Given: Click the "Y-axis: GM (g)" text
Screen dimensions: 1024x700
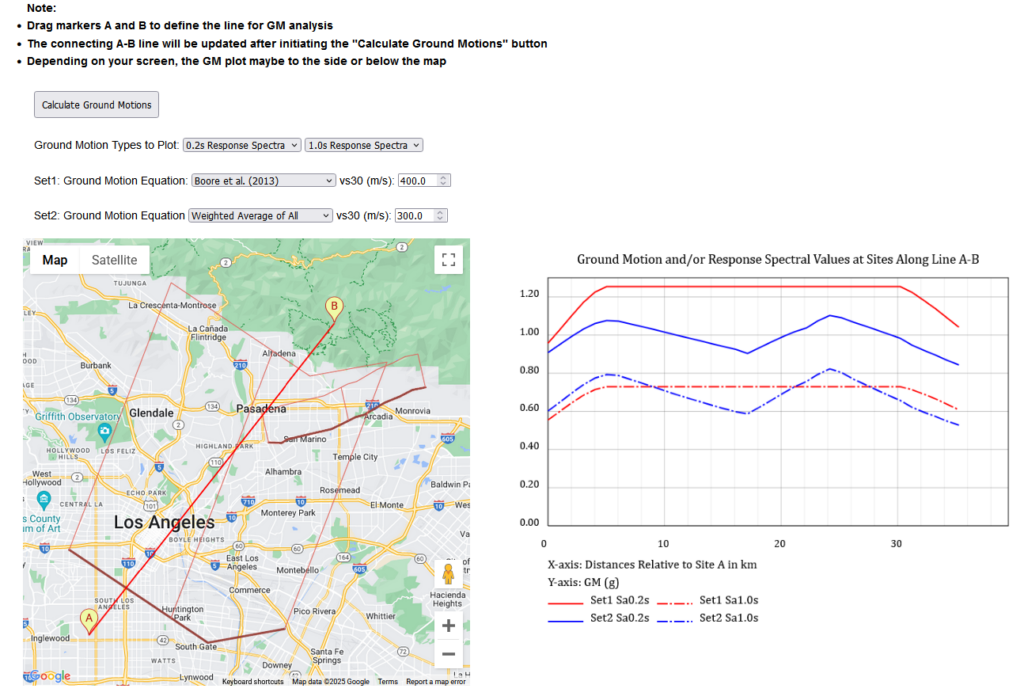Looking at the screenshot, I should tap(583, 582).
